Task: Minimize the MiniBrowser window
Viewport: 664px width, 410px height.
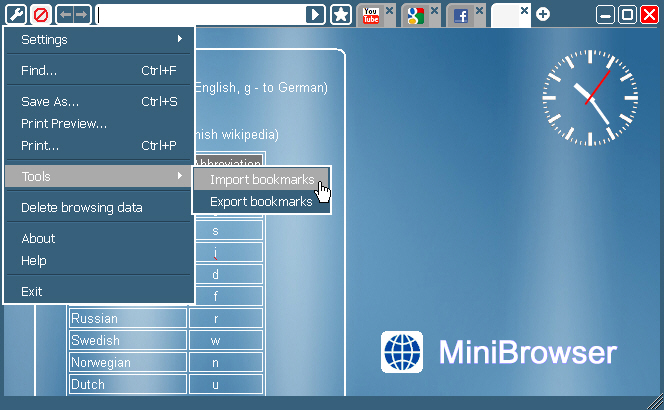Action: click(x=605, y=15)
